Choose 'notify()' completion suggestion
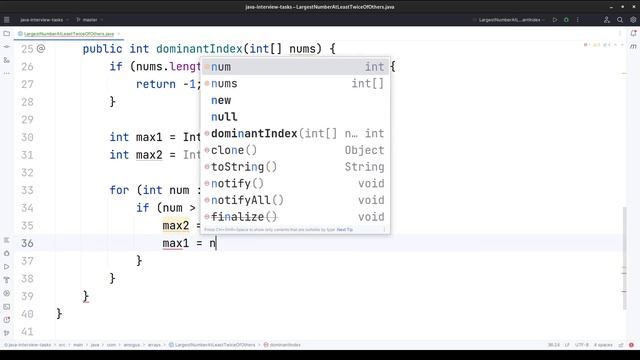Viewport: 640px width, 360px height. coord(295,183)
